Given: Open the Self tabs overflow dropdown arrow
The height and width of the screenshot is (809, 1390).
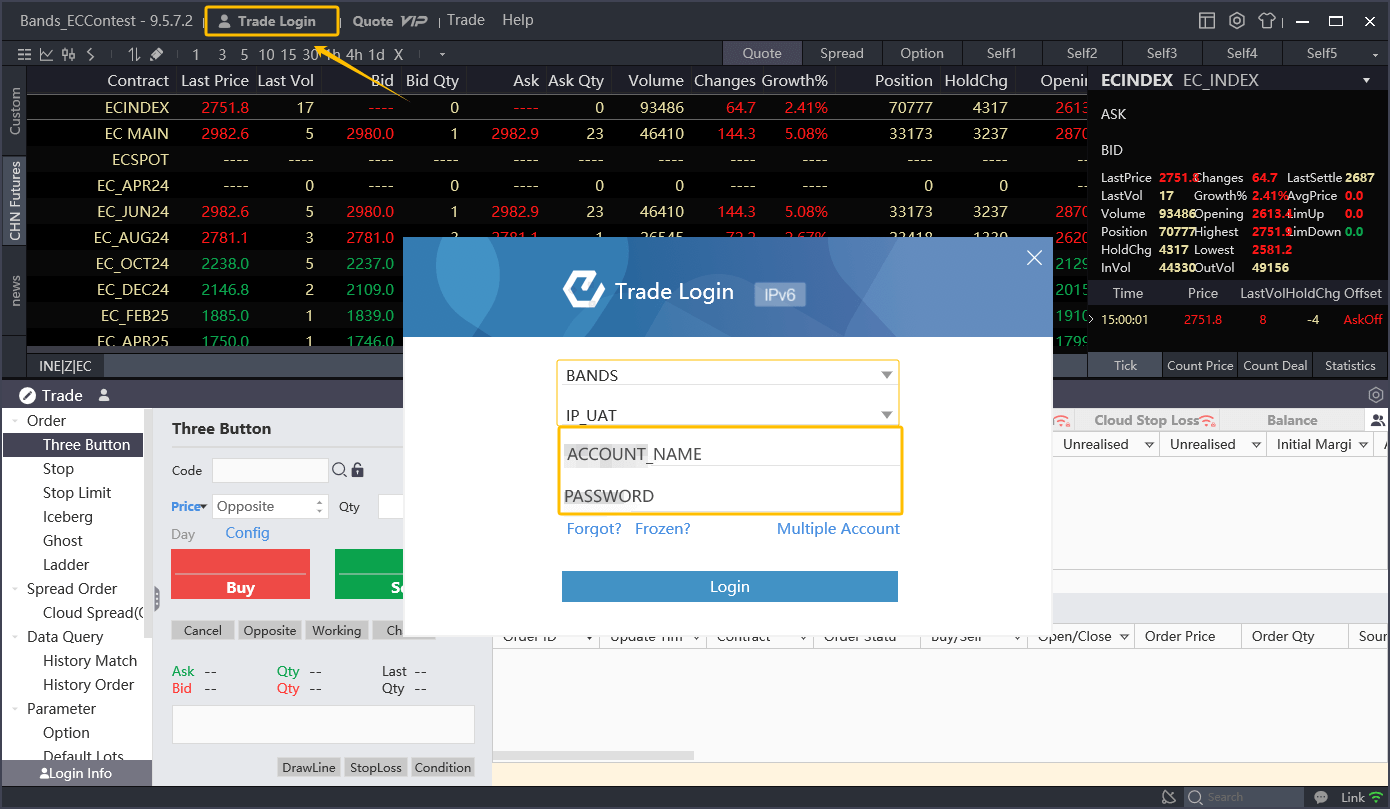Looking at the screenshot, I should click(x=1376, y=54).
